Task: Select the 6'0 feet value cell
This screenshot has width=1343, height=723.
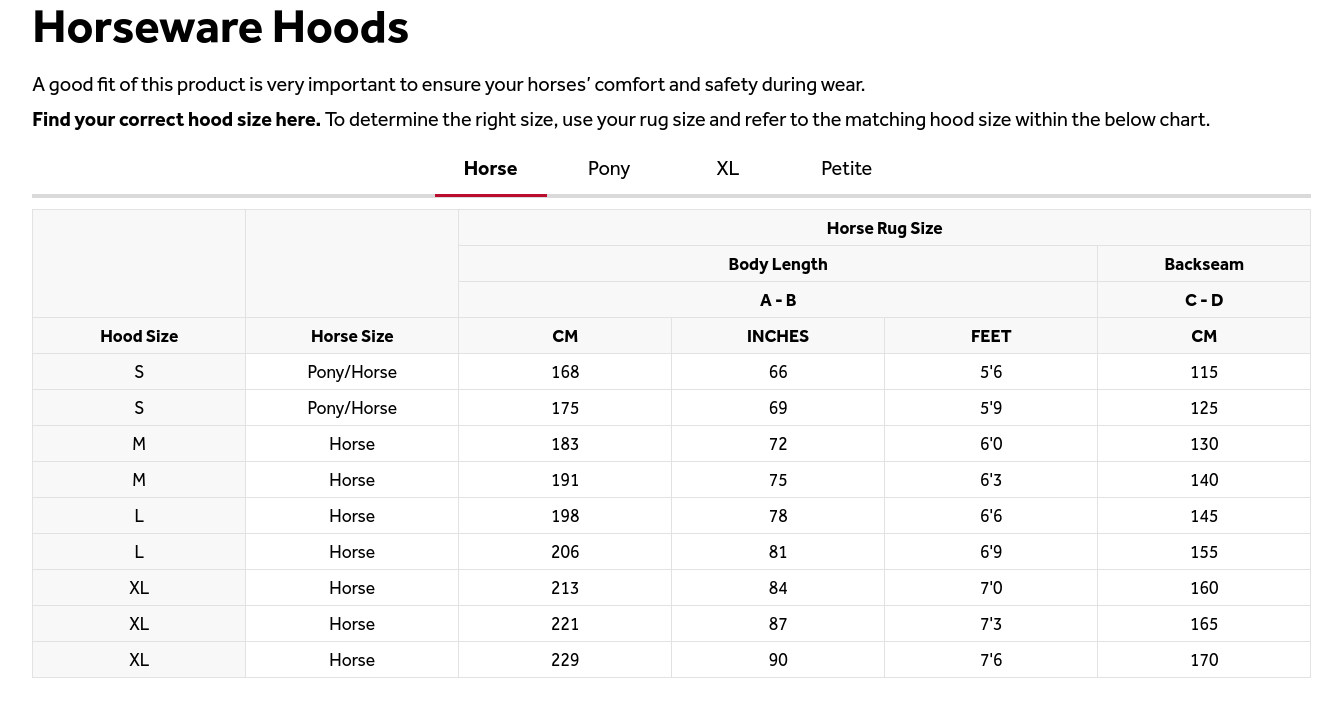Action: tap(991, 444)
